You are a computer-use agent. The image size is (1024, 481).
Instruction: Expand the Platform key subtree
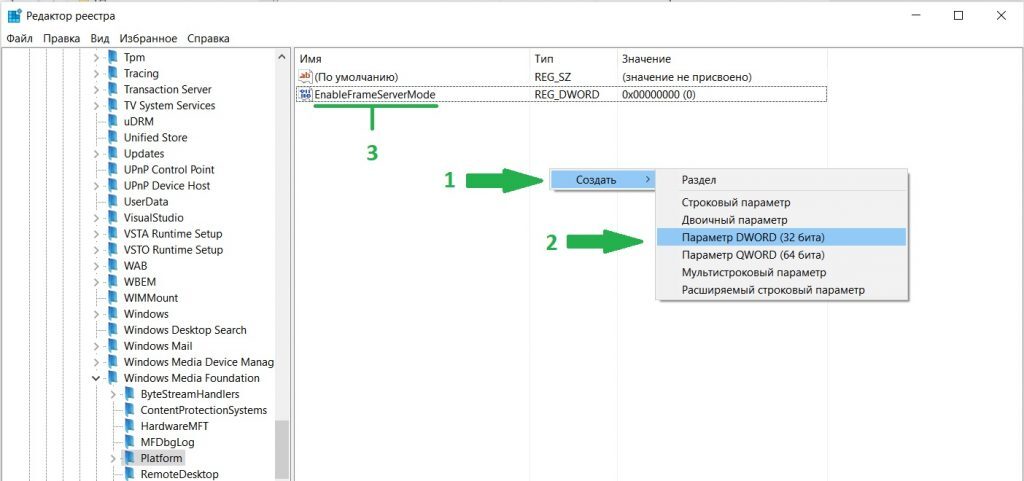[x=113, y=458]
